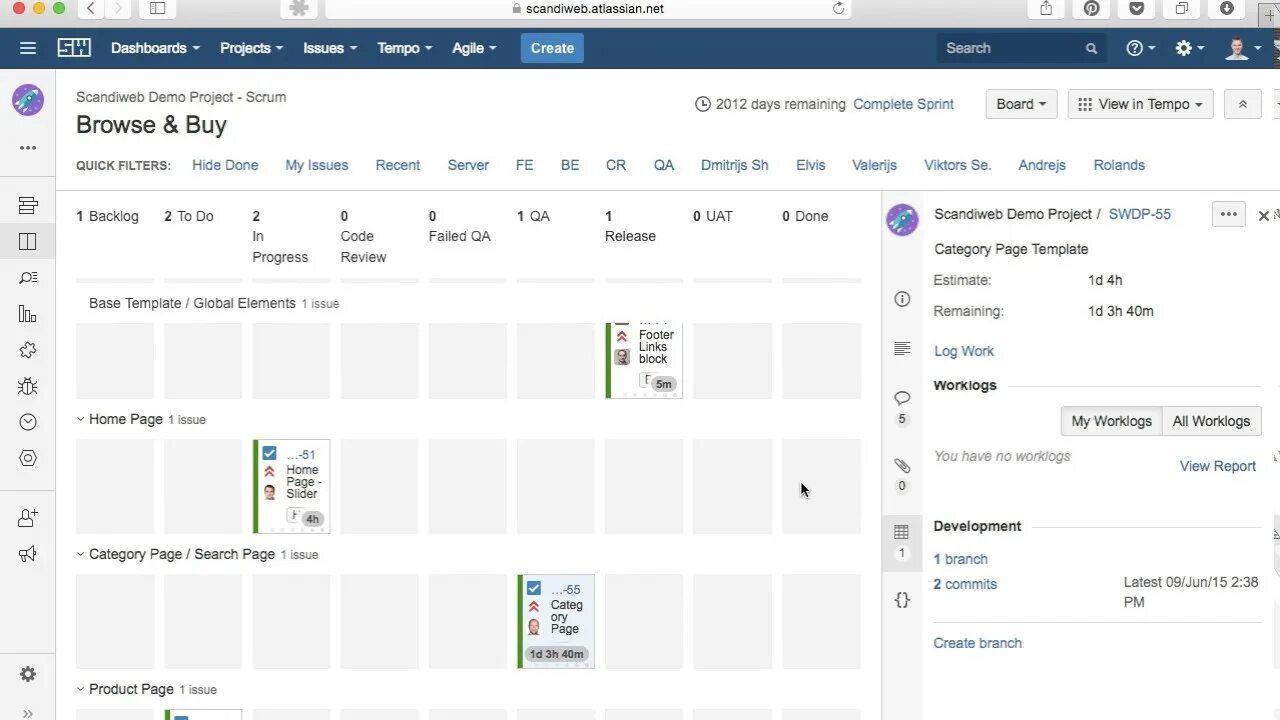Open the bug icon in sidebar

coord(28,386)
